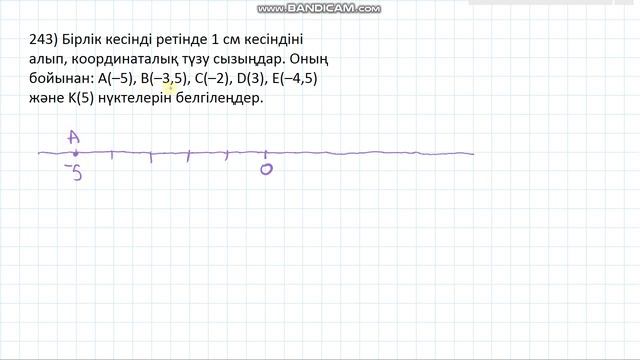640x360 pixels.
Task: Click the problem number 243)
Action: [44, 40]
